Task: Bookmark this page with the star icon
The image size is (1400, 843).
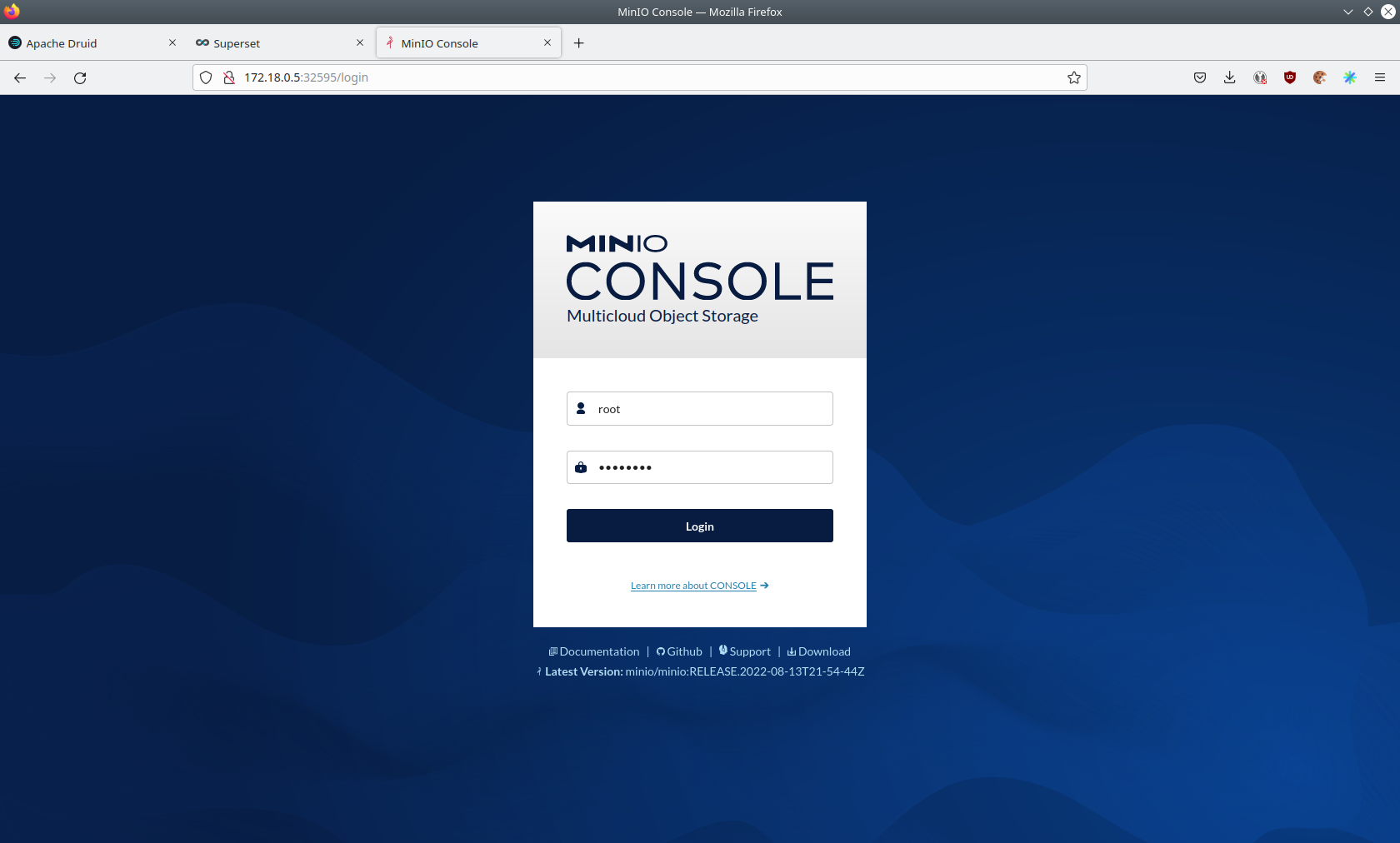Action: [1074, 77]
